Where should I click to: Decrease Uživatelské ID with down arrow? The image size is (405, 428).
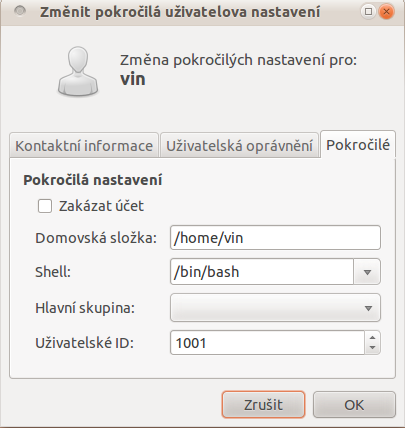tap(373, 348)
